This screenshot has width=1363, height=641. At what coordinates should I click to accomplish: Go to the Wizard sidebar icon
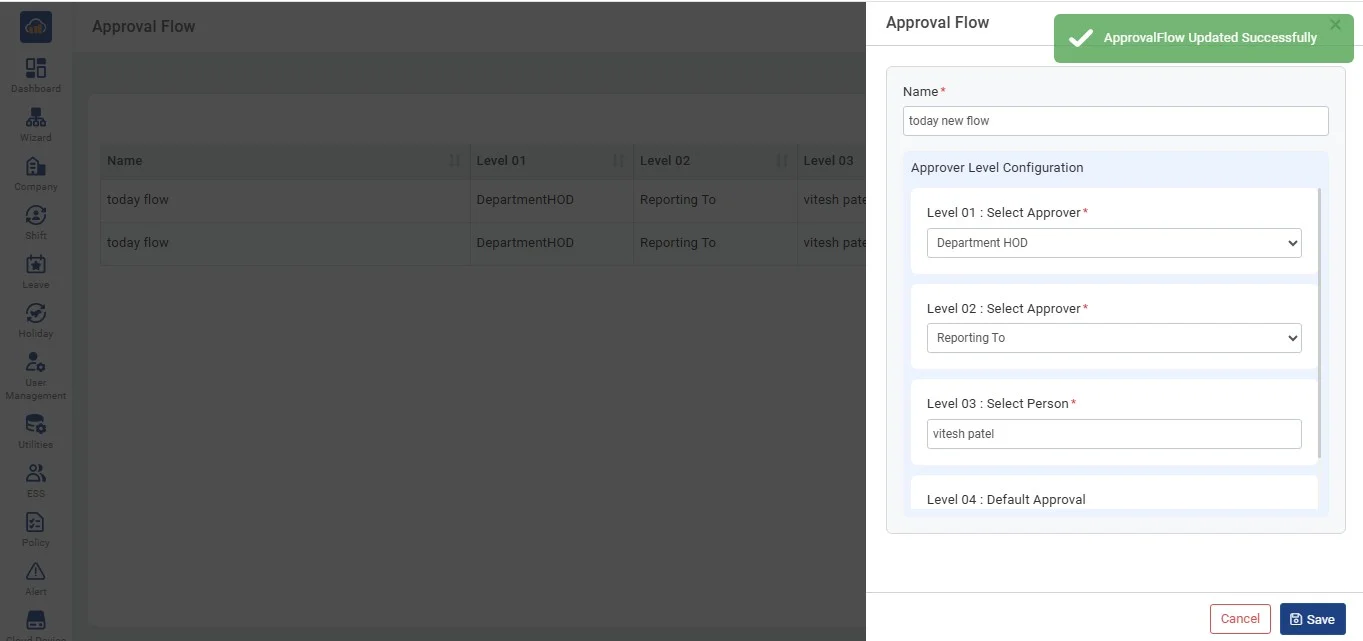coord(36,118)
